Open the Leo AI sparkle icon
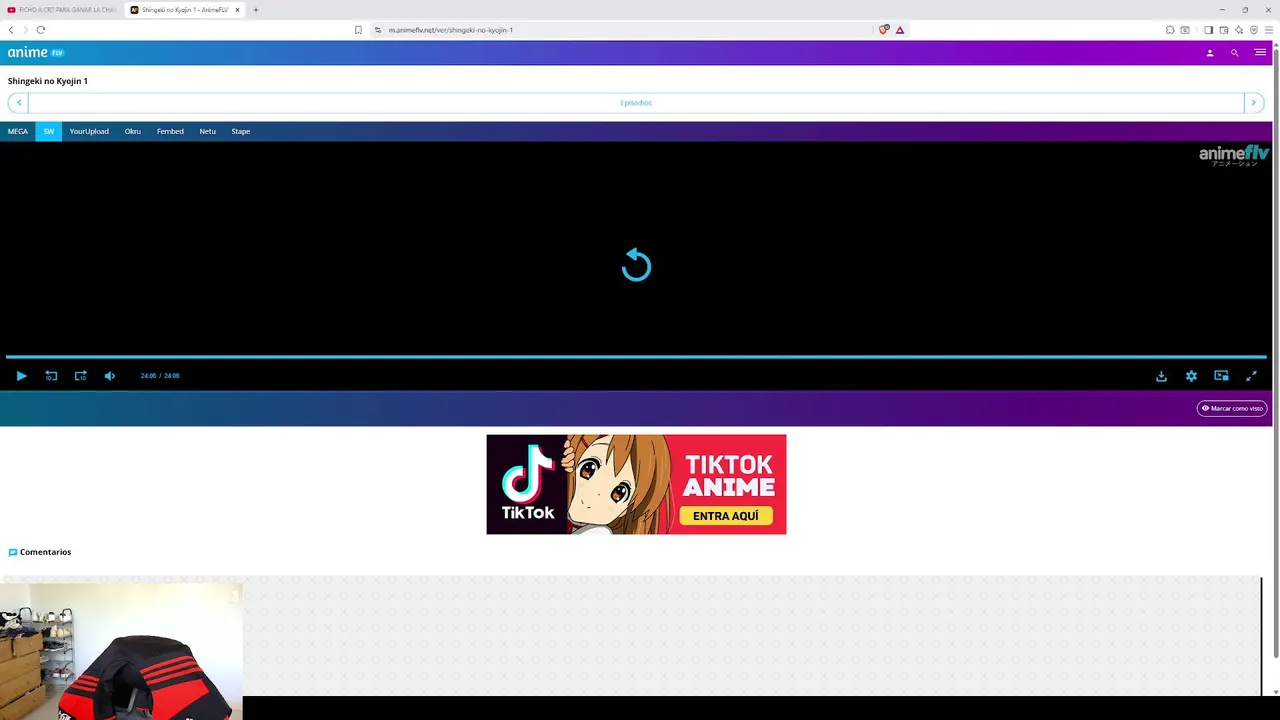The image size is (1280, 720). point(1238,30)
